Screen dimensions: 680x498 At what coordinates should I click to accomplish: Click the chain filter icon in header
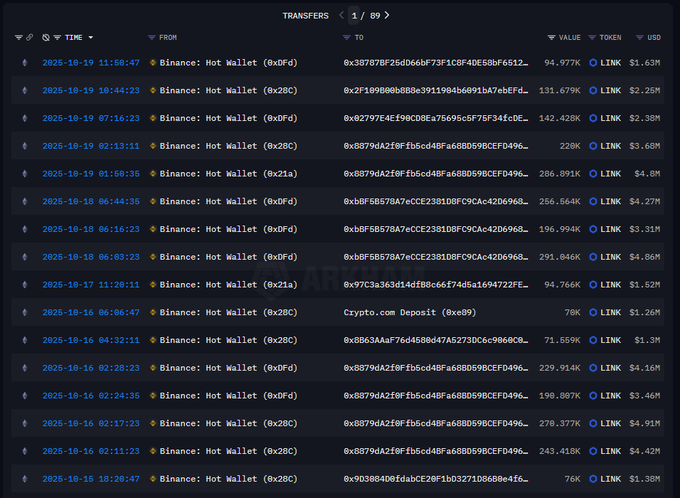19,37
